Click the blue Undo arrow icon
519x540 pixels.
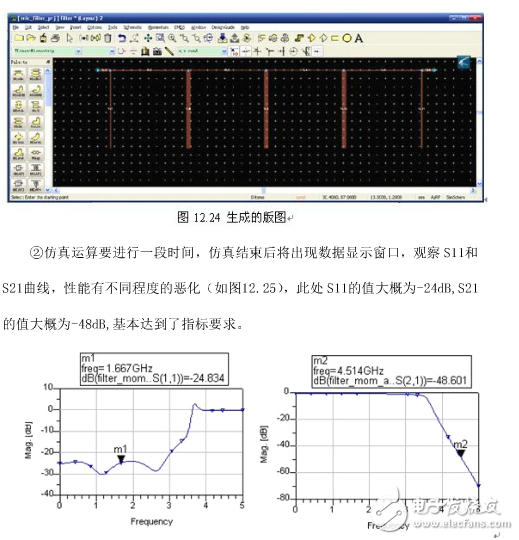pos(122,38)
